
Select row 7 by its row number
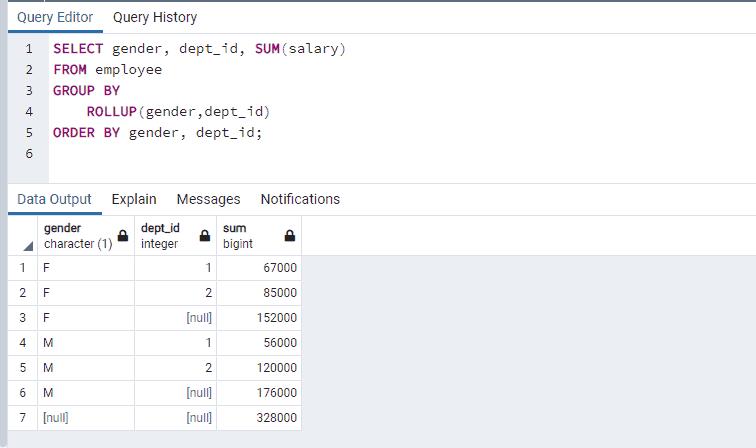point(22,418)
